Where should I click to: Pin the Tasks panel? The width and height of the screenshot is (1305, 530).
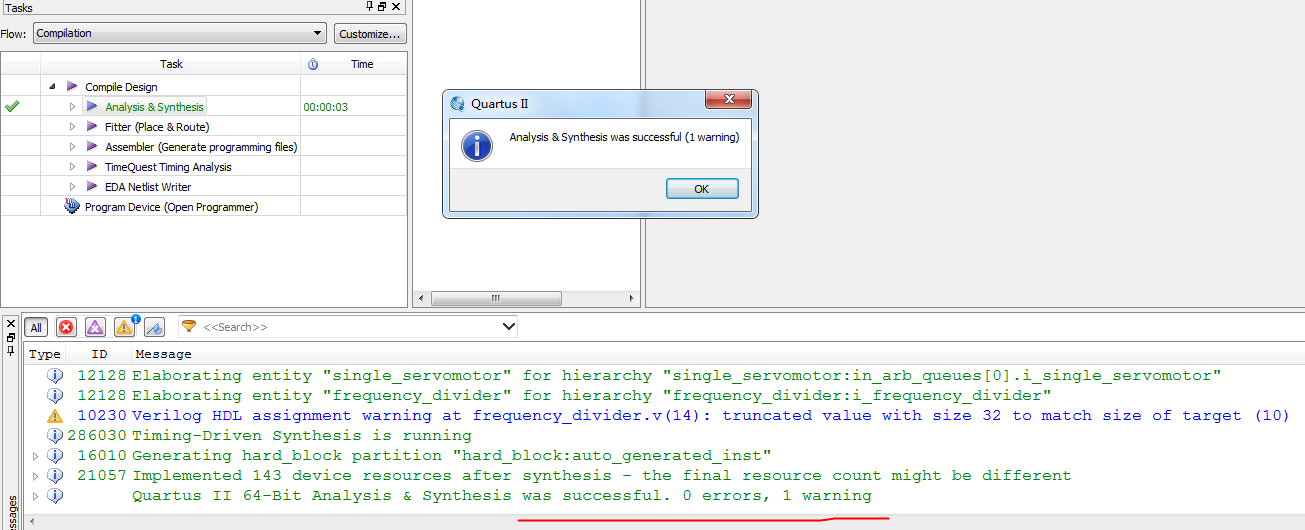(369, 6)
